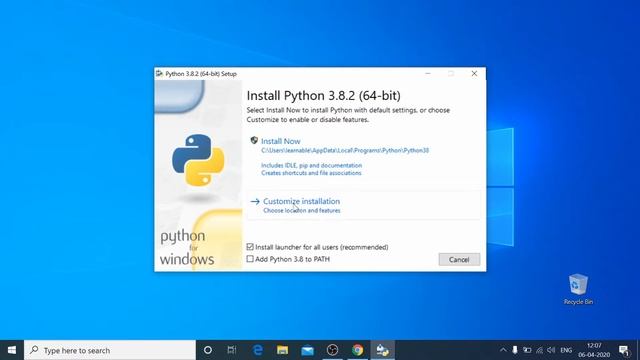Open the Action Center notifications icon
The height and width of the screenshot is (360, 640).
click(x=624, y=350)
